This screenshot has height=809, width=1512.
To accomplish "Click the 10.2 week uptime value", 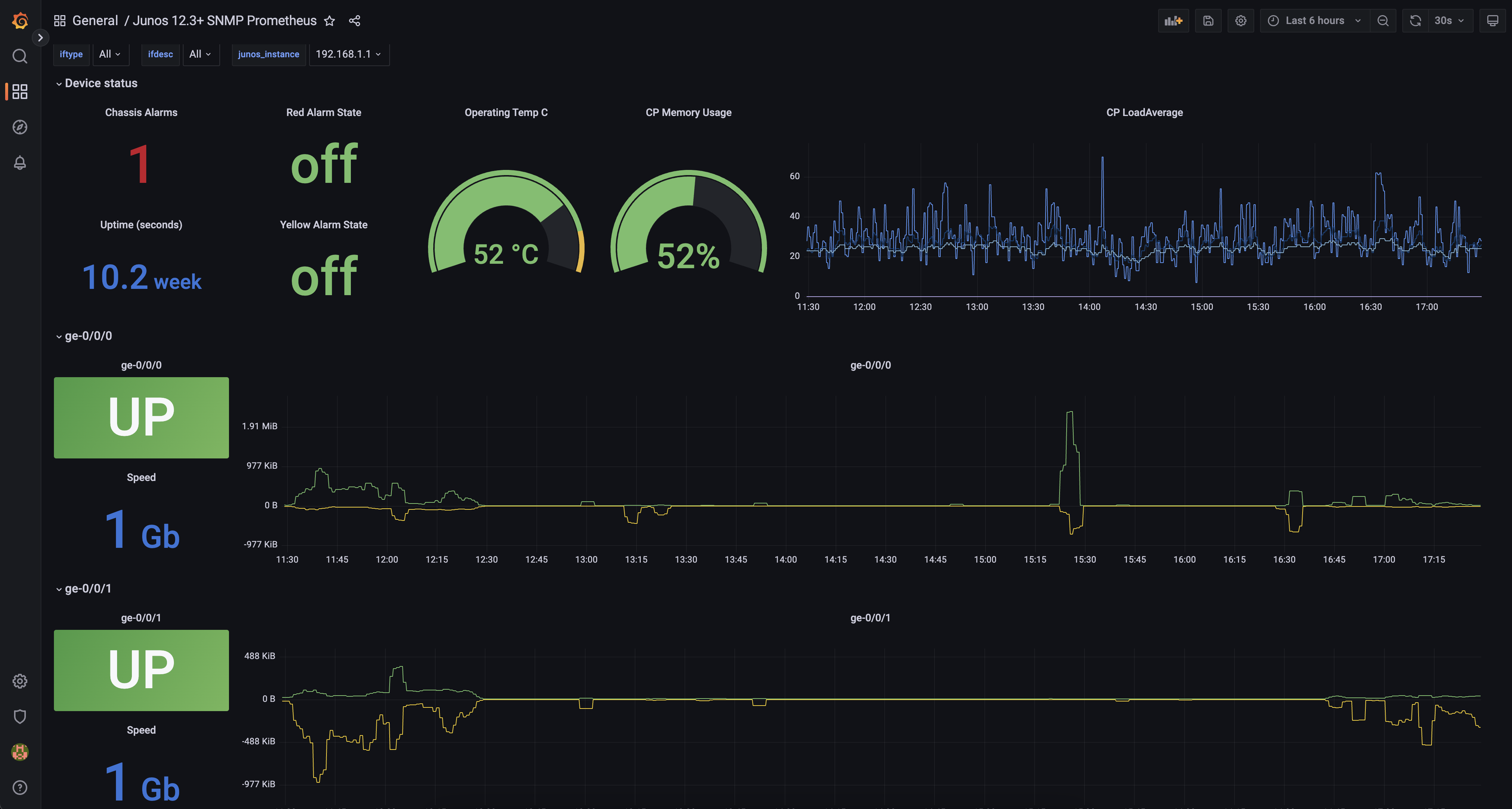I will coord(141,277).
